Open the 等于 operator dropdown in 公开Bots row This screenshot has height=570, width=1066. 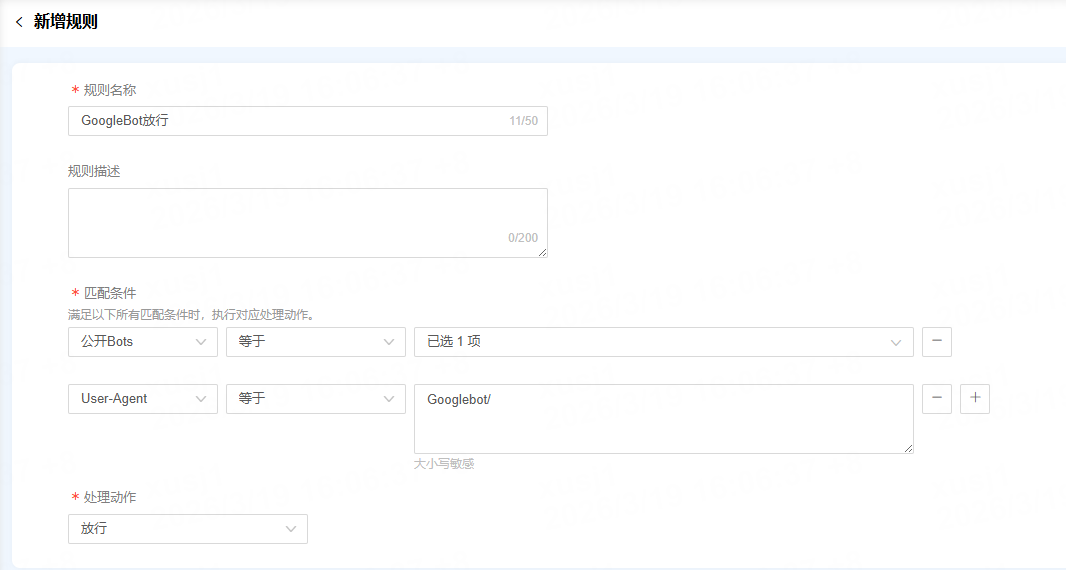coord(315,341)
